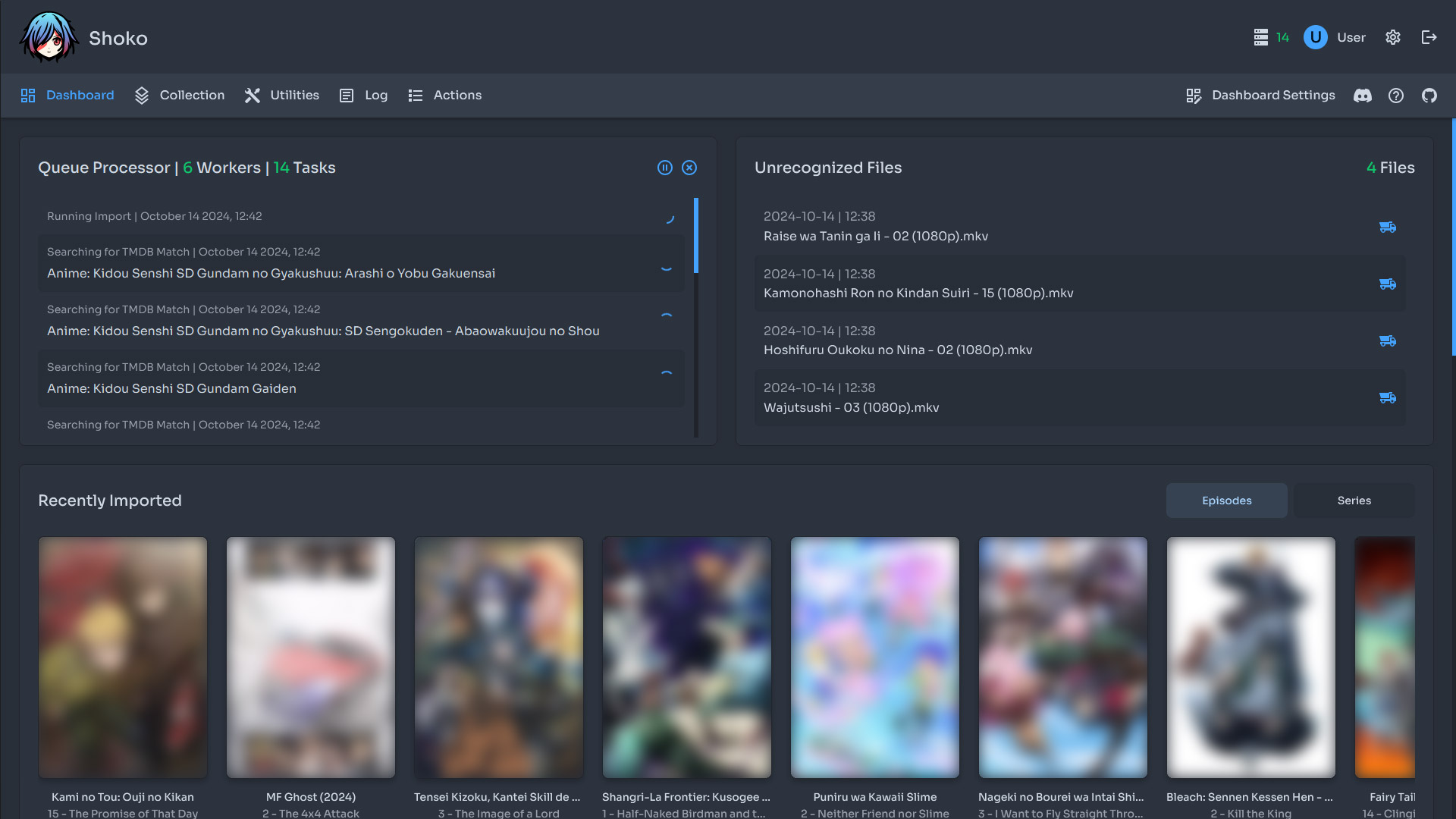
Task: Pause the Queue Processor
Action: (x=665, y=168)
